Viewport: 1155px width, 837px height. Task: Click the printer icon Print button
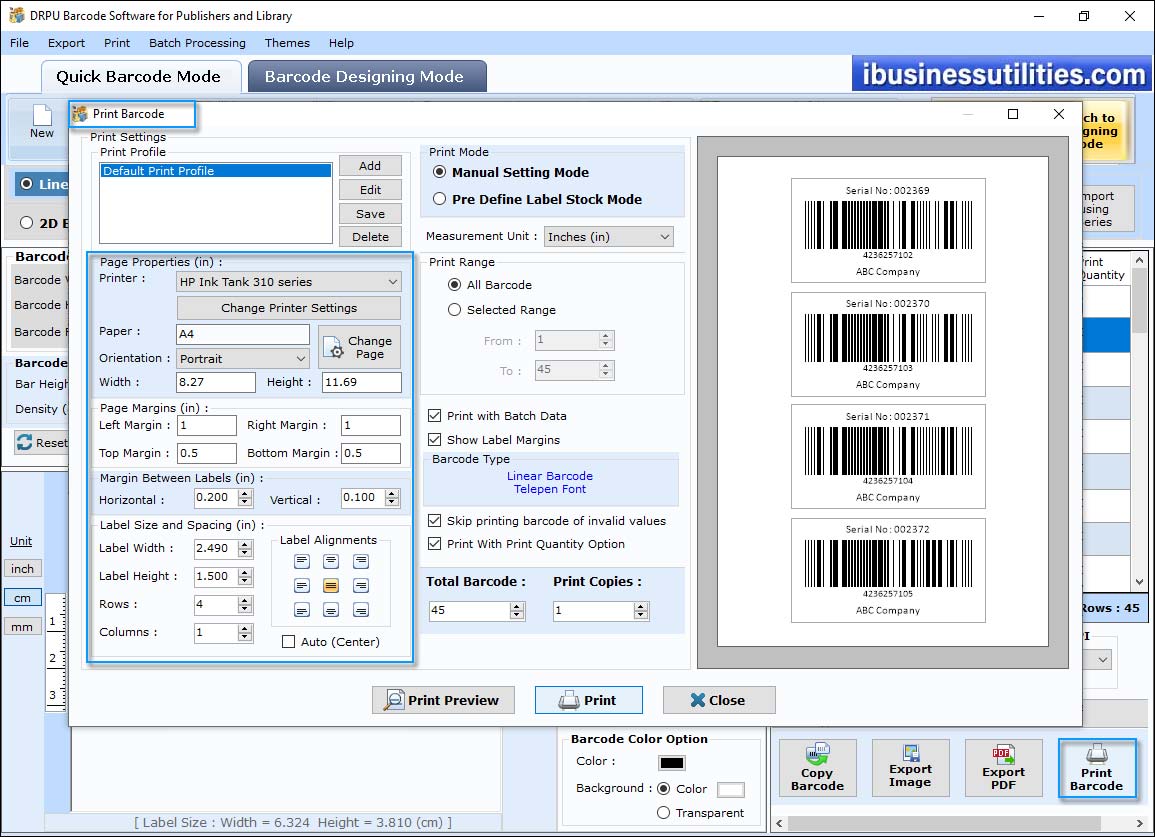coord(589,700)
